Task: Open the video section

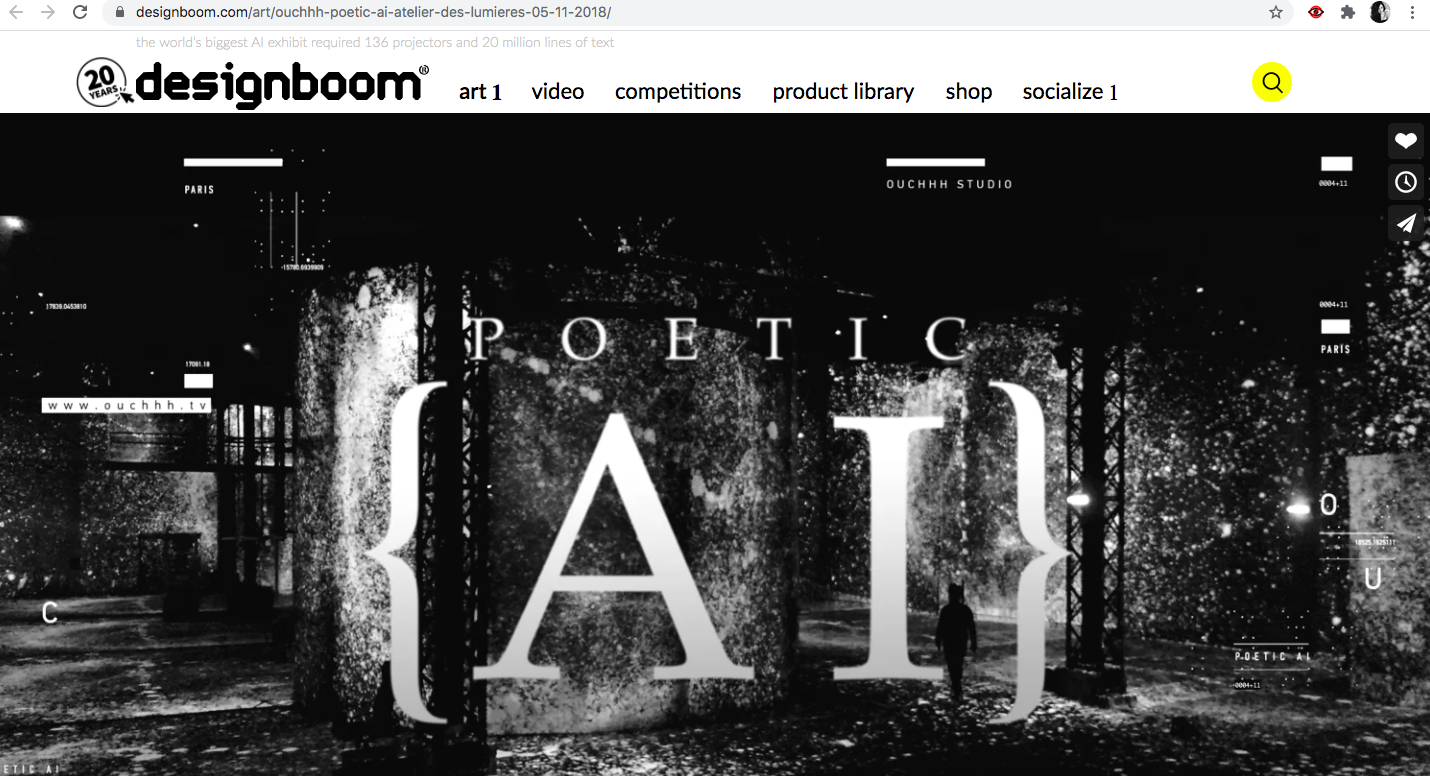Action: [558, 92]
